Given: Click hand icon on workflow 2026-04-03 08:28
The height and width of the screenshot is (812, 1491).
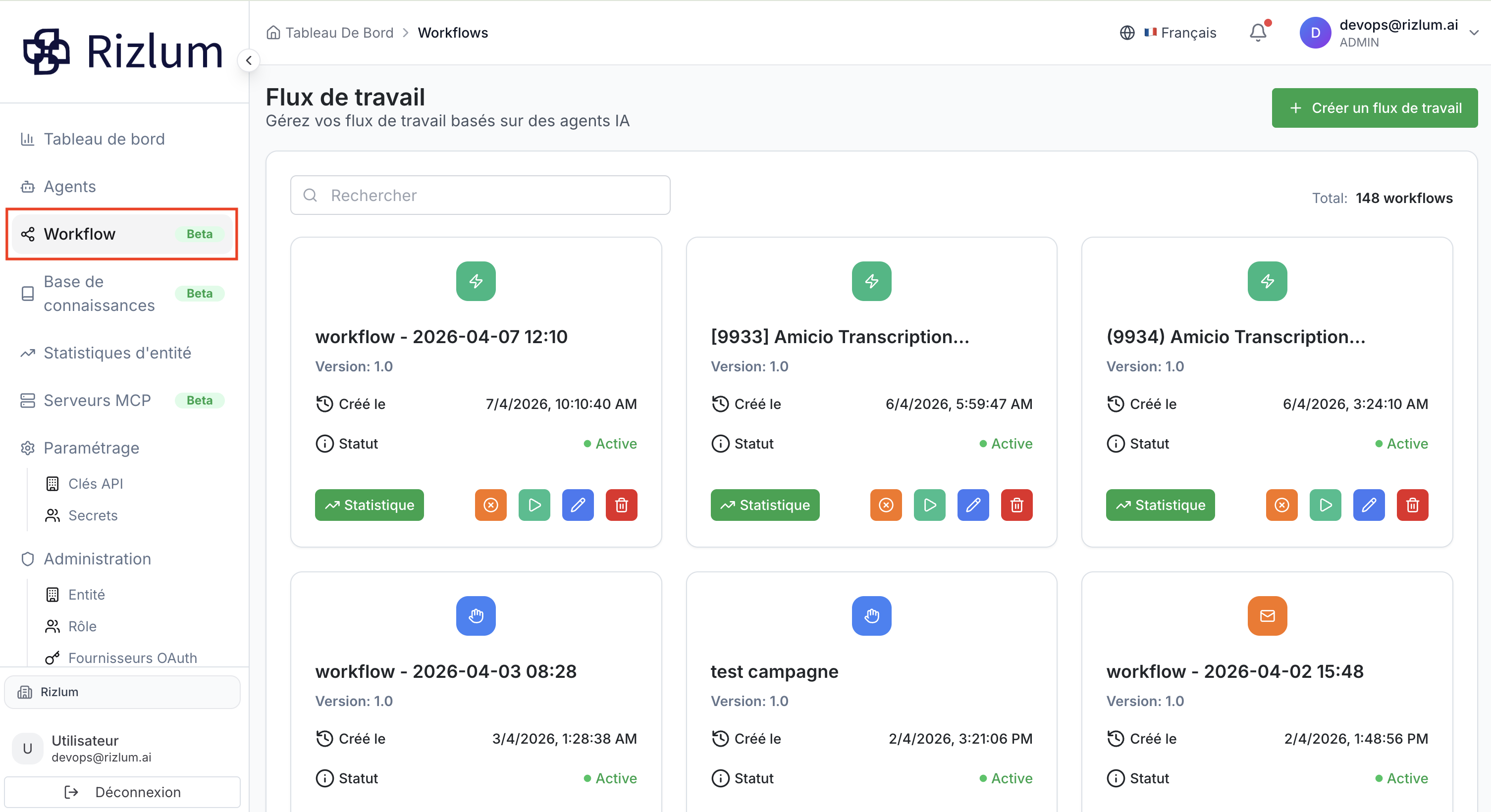Looking at the screenshot, I should 476,616.
